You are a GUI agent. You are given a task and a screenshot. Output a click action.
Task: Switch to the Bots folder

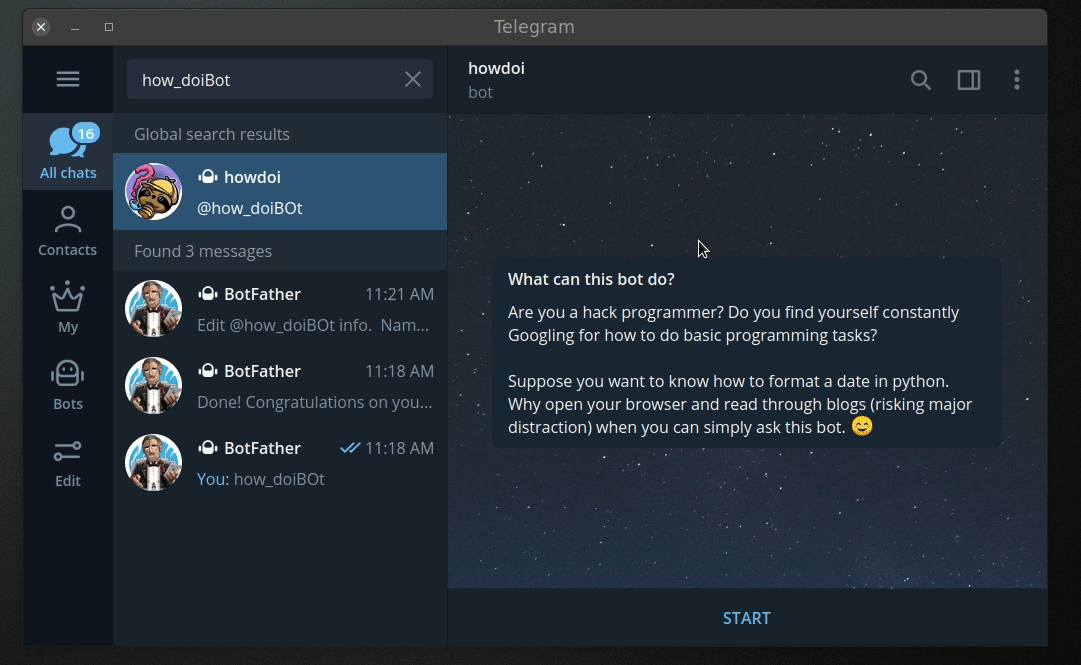pos(68,385)
